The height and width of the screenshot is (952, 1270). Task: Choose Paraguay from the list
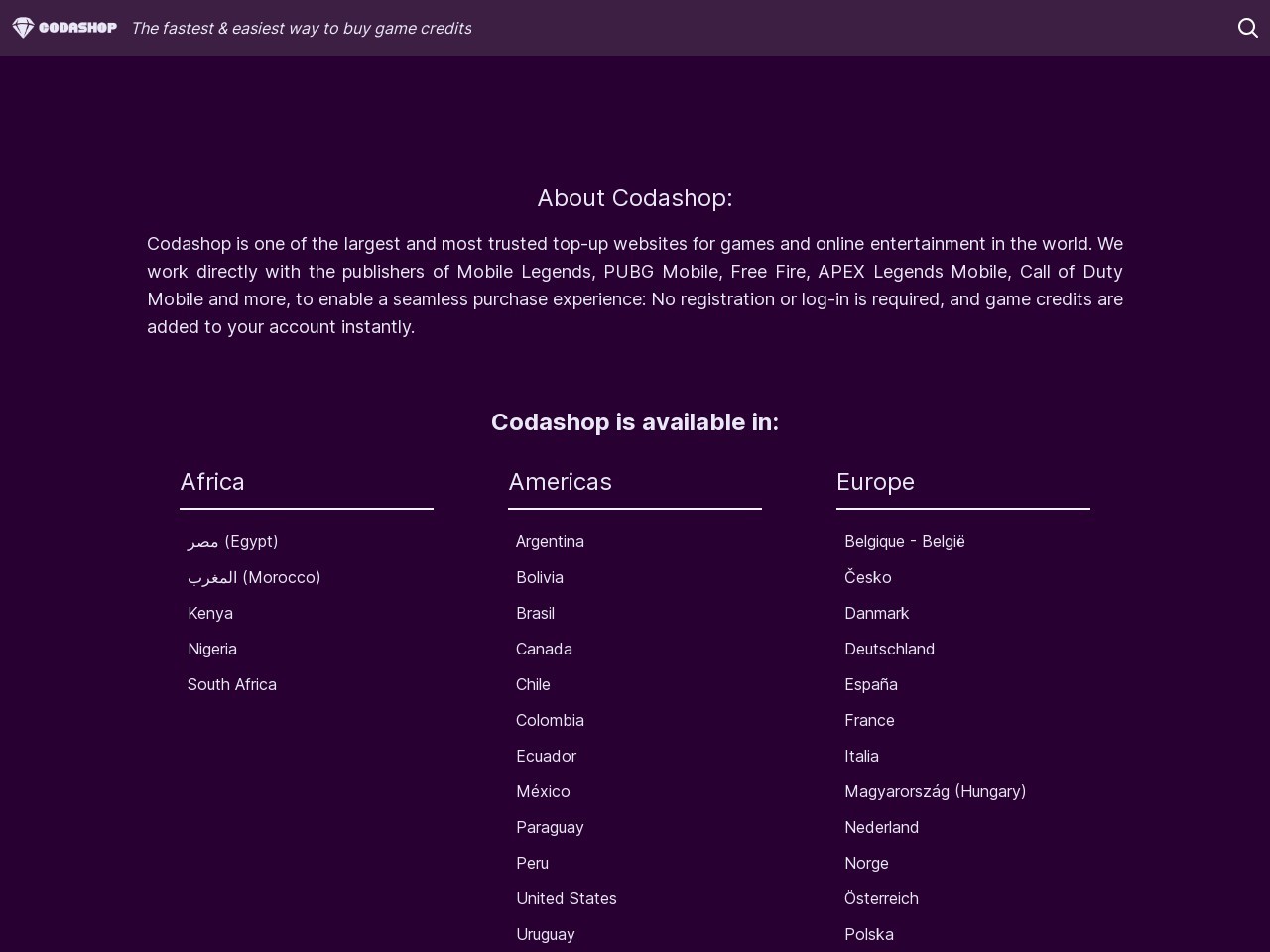550,827
